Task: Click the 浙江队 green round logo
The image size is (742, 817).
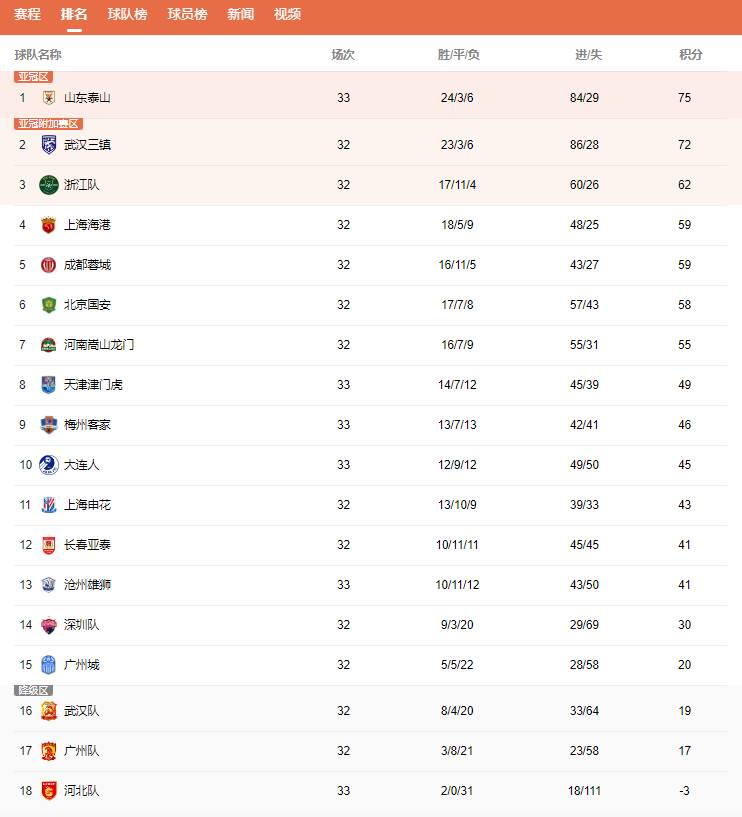Action: pos(48,185)
